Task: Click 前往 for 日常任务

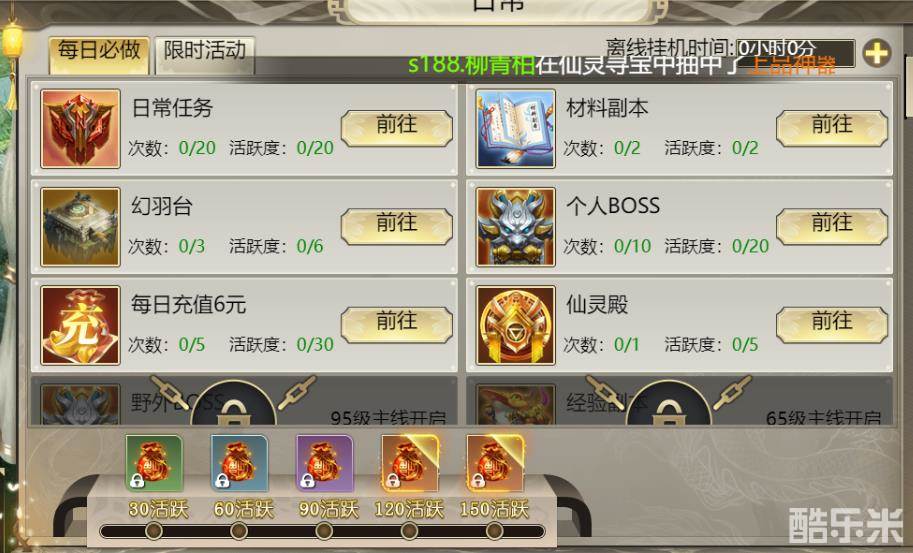Action: pyautogui.click(x=397, y=127)
